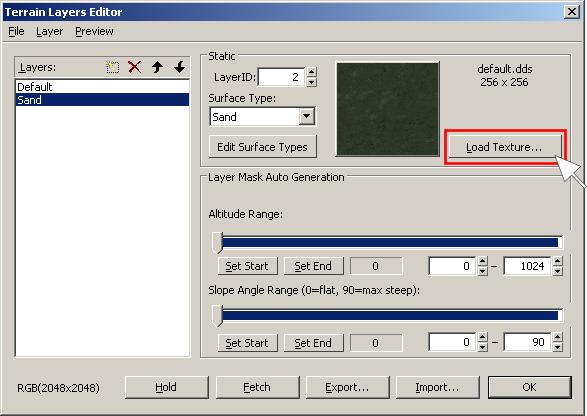
Task: Increase LayerID with up spinner arrow
Action: [x=311, y=72]
